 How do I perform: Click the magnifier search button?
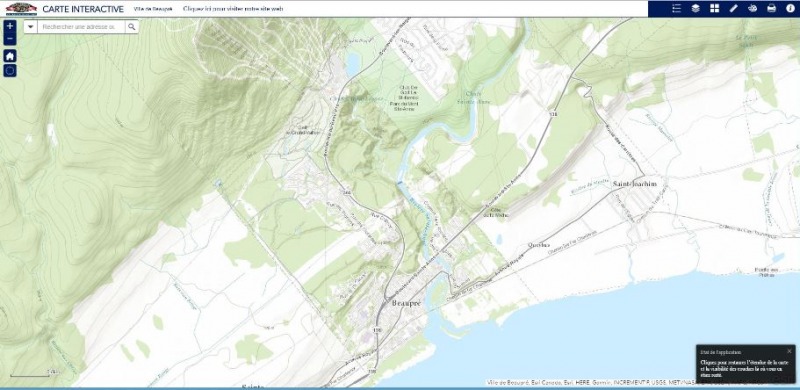(132, 27)
